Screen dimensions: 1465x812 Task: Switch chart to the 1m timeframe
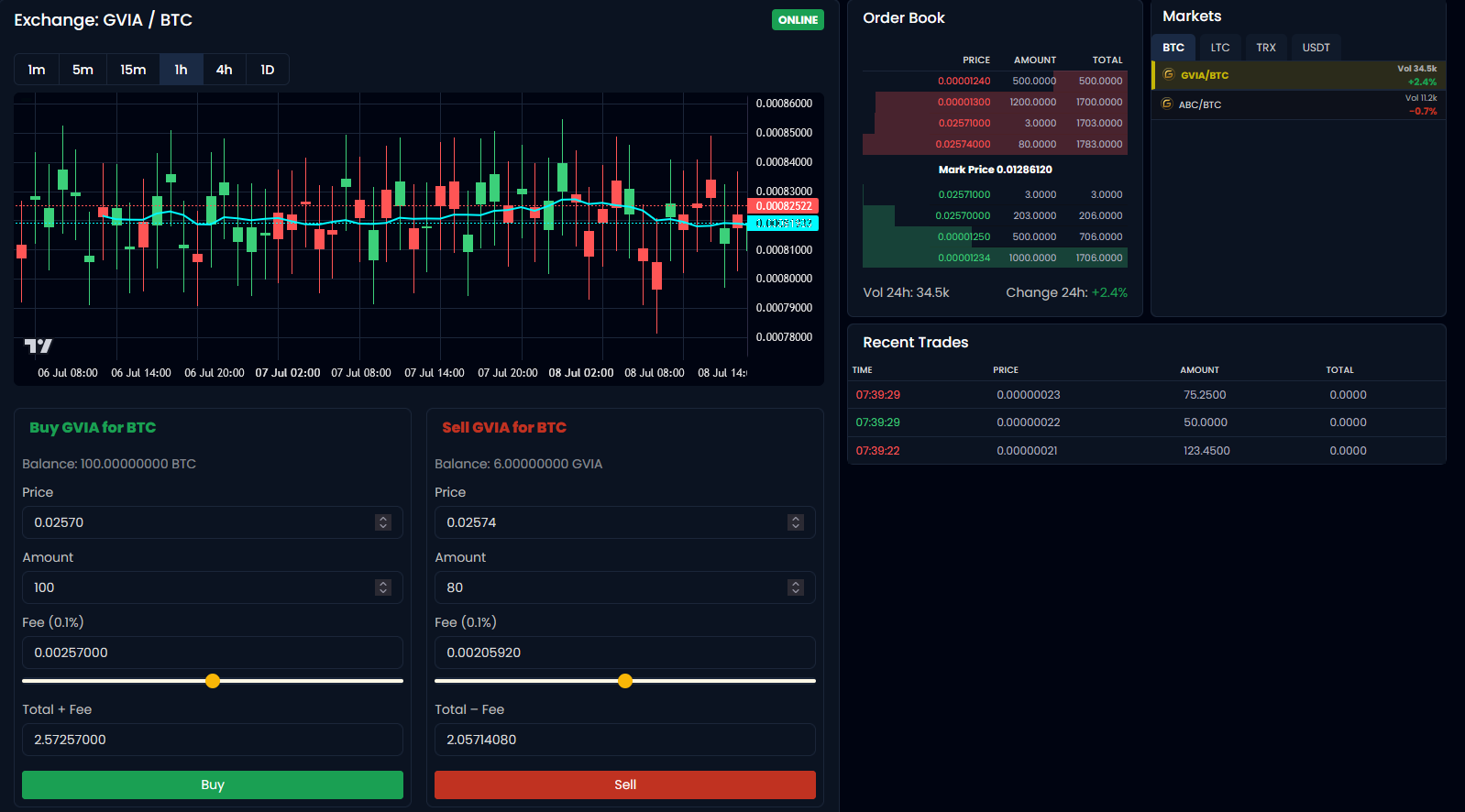[37, 70]
